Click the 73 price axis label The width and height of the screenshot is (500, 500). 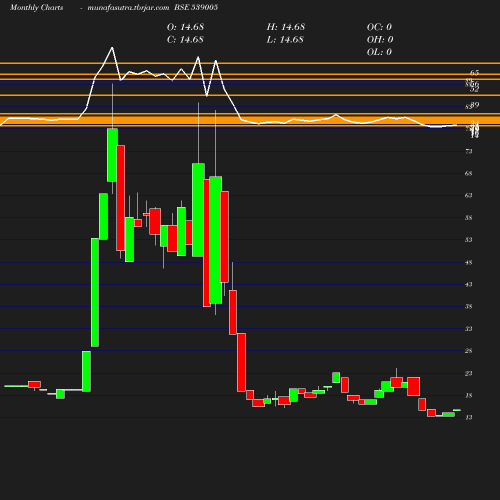pyautogui.click(x=469, y=151)
